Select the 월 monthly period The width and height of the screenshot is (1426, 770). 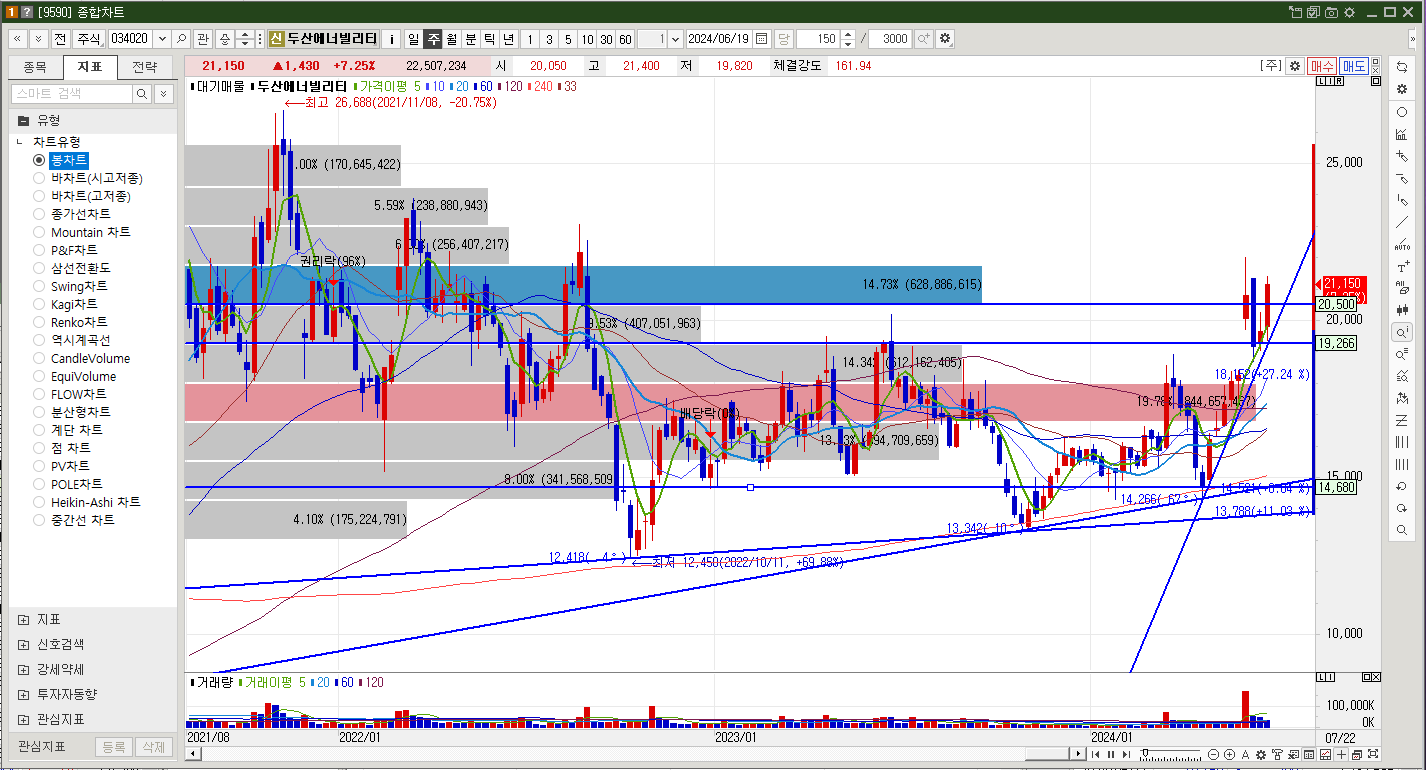451,38
